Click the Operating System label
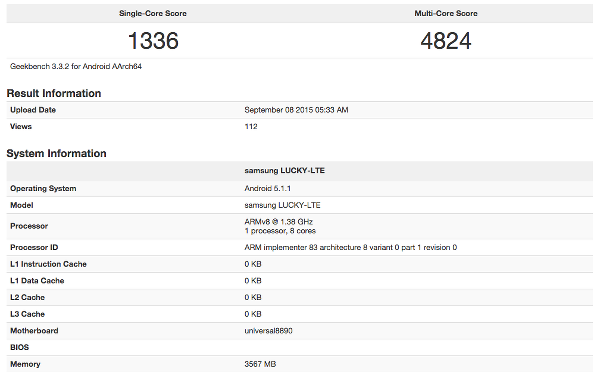 pyautogui.click(x=43, y=189)
